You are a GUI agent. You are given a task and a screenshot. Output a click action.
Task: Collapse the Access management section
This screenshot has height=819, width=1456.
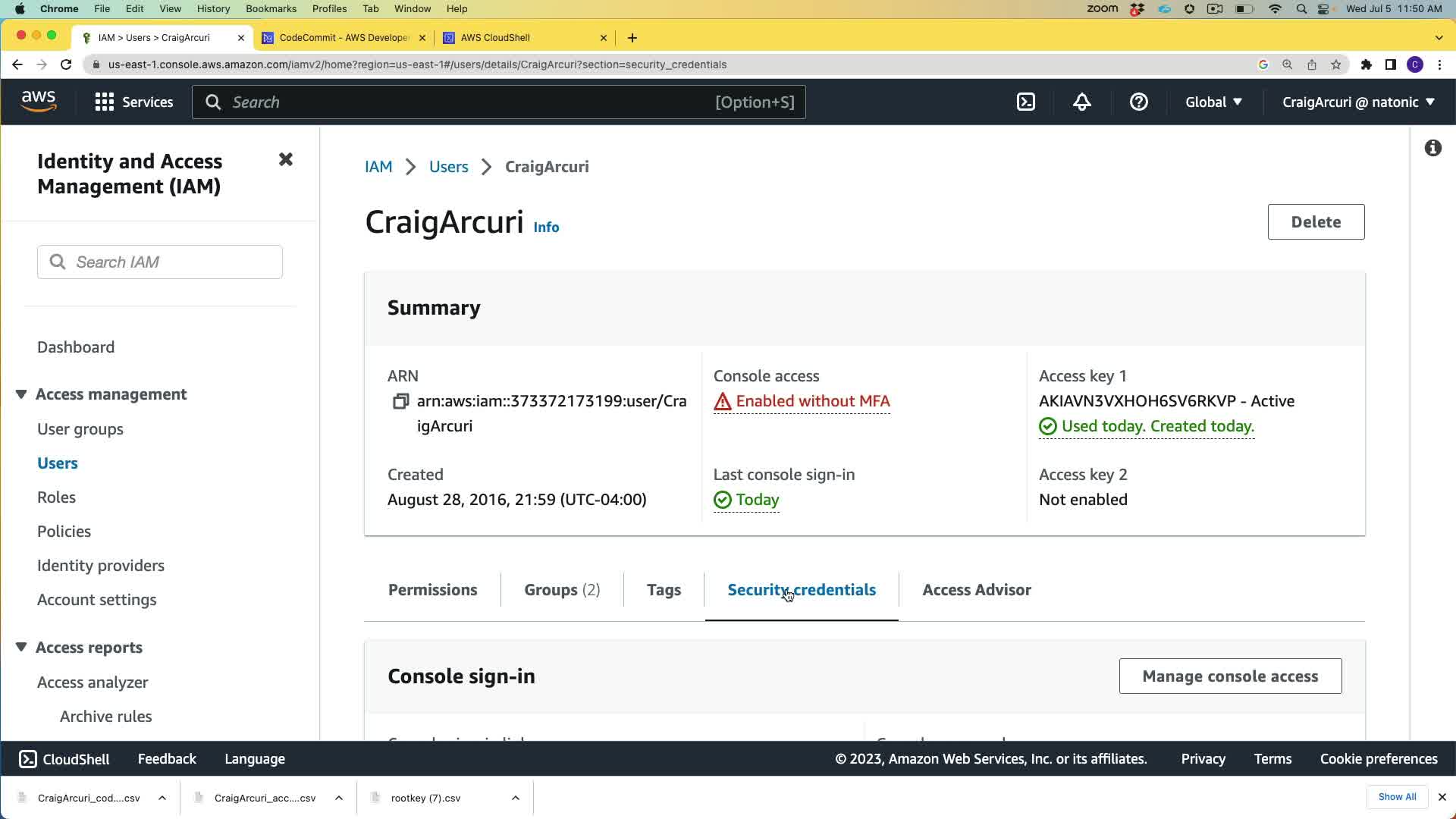(21, 394)
